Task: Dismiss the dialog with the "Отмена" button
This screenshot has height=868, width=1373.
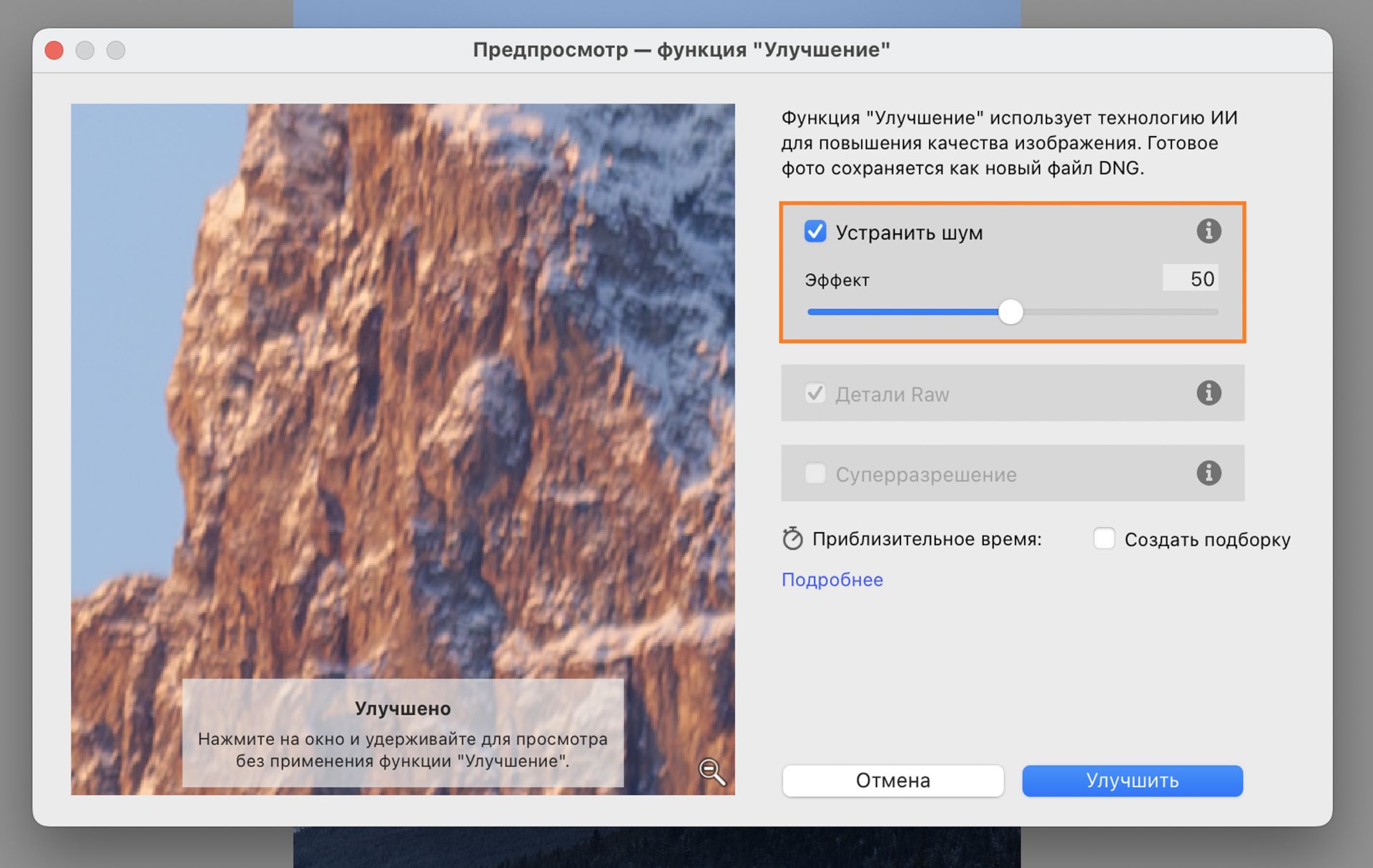Action: 892,780
